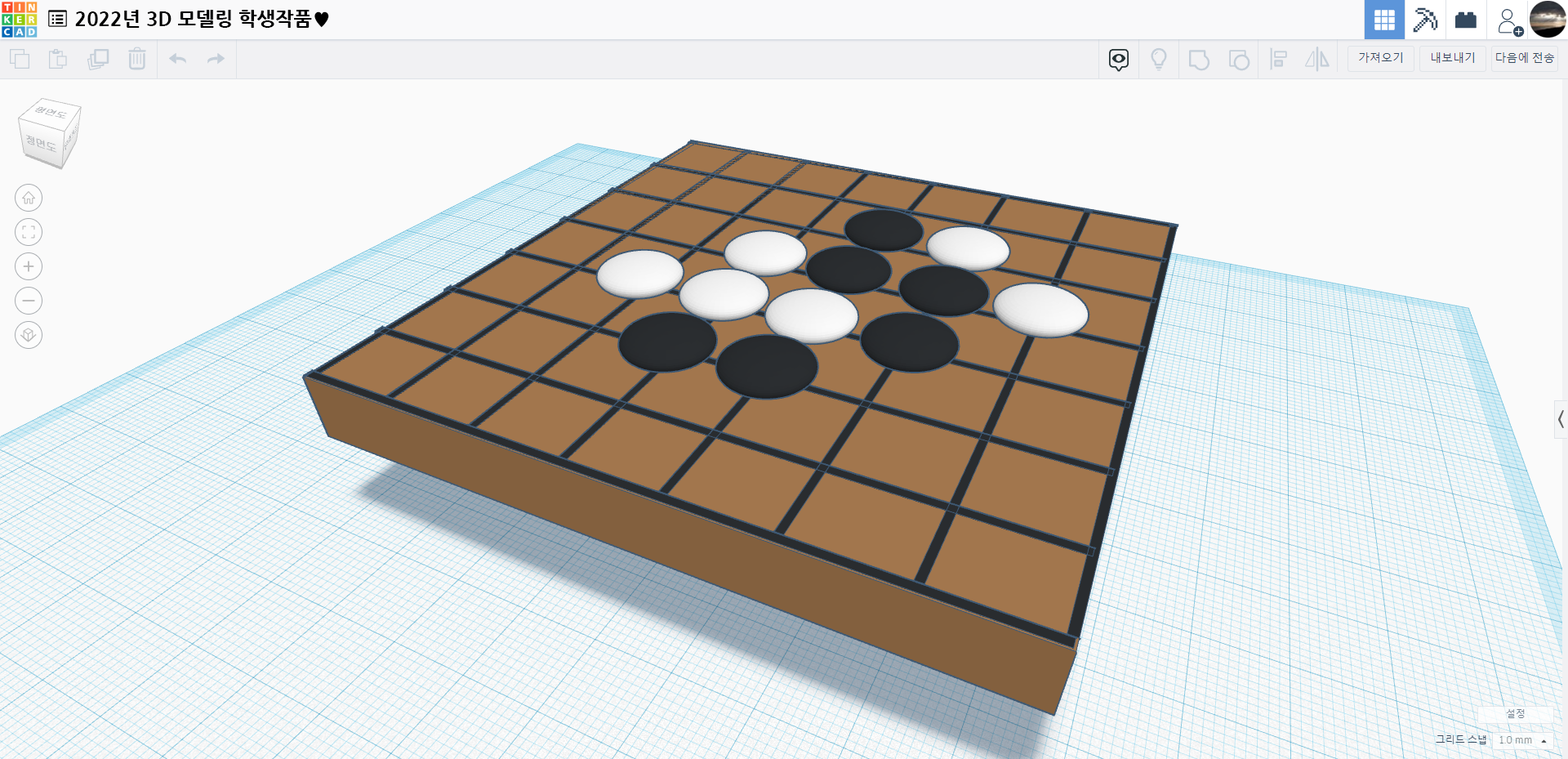This screenshot has height=759, width=1568.
Task: Click the Ungroup shapes icon
Action: (x=1239, y=60)
